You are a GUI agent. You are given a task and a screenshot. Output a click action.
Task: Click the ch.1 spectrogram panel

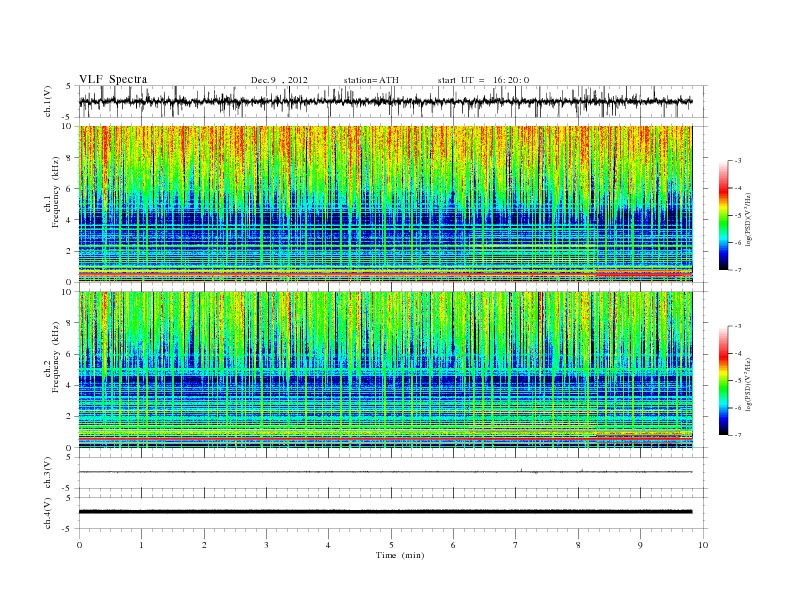[385, 204]
